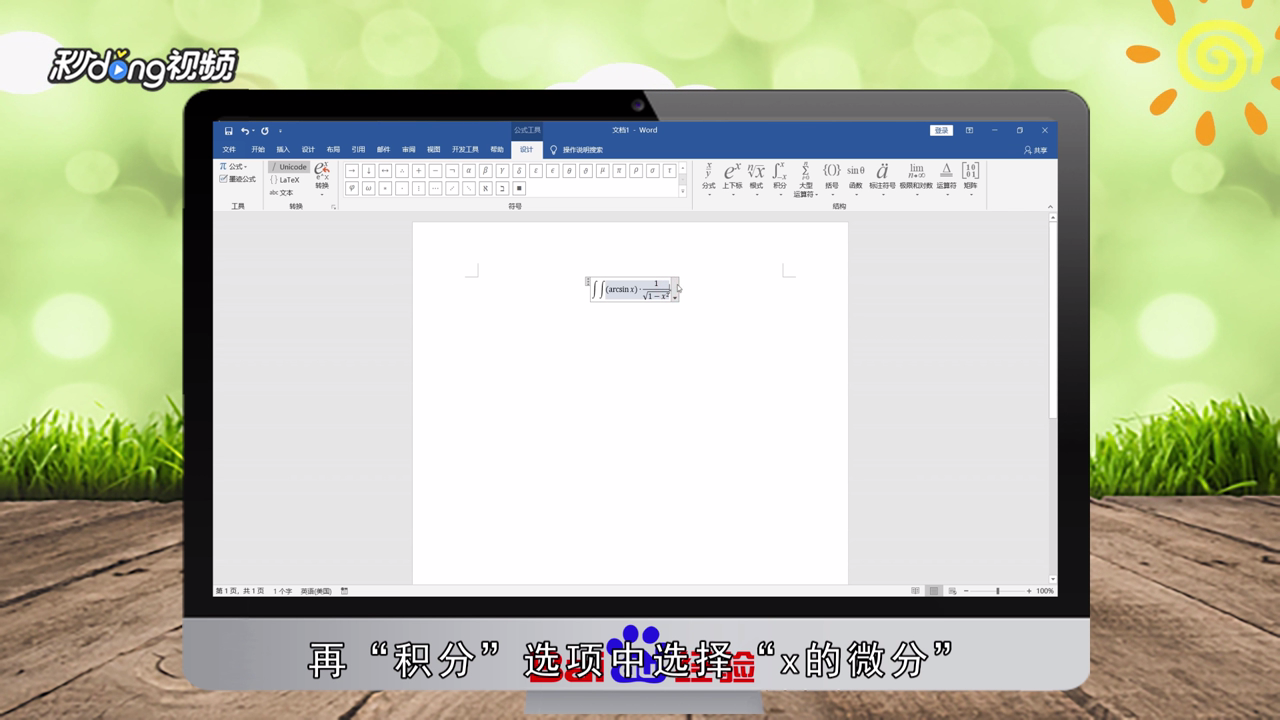
Task: Insert the delta symbol
Action: coord(519,171)
